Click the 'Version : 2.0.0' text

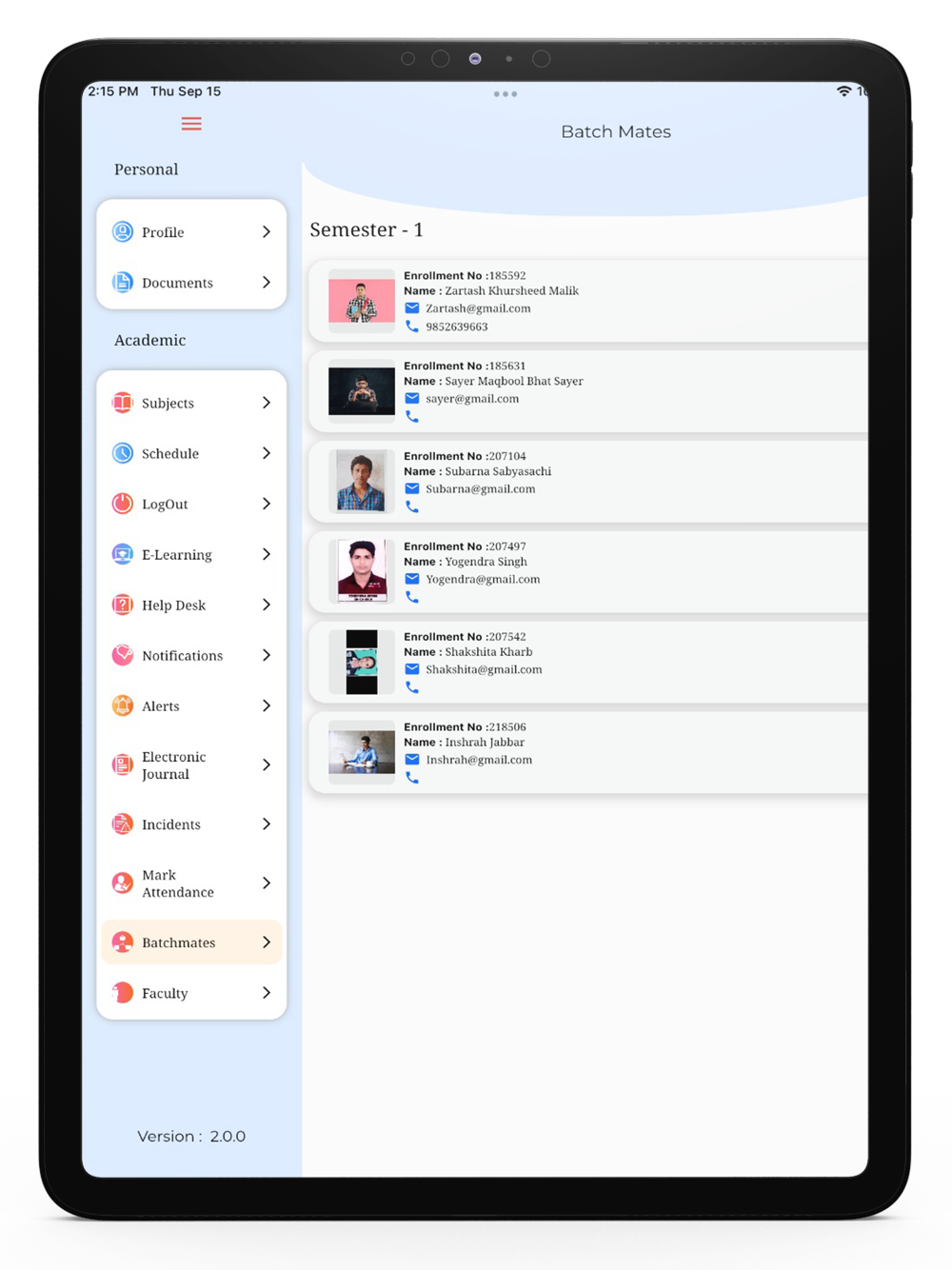pos(191,1136)
